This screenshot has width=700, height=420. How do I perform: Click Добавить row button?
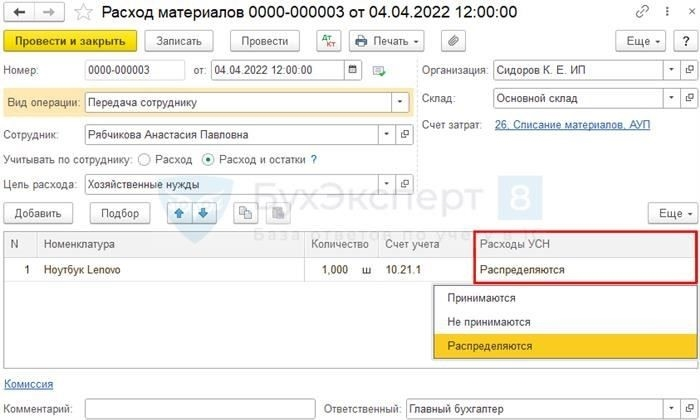pos(38,213)
